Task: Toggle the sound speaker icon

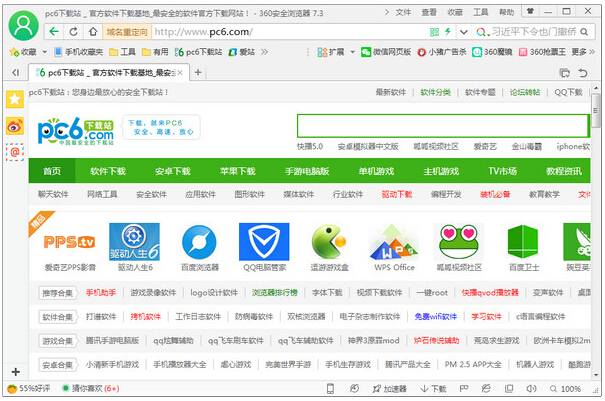Action: click(x=531, y=388)
